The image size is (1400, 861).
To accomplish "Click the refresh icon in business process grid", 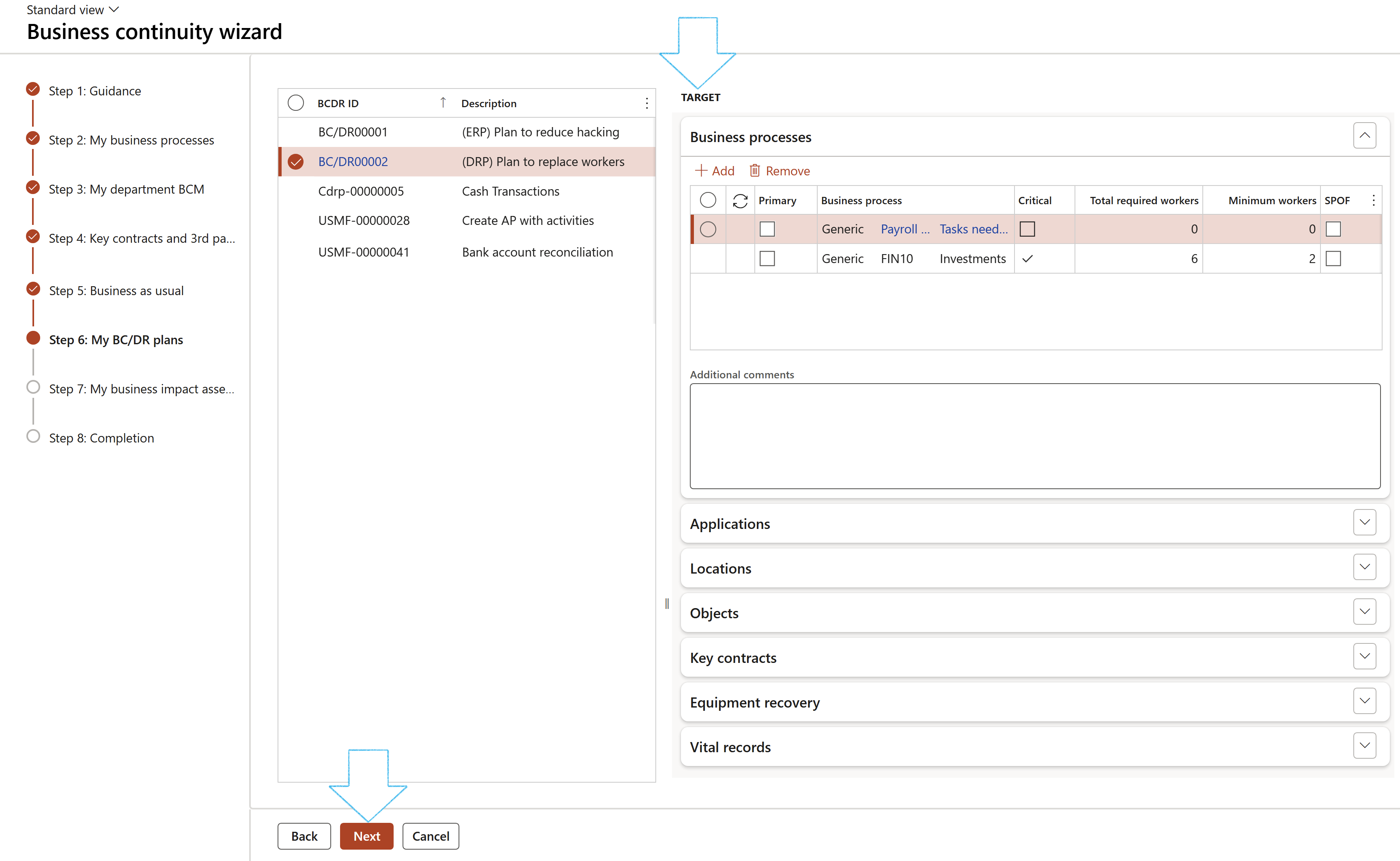I will click(740, 201).
